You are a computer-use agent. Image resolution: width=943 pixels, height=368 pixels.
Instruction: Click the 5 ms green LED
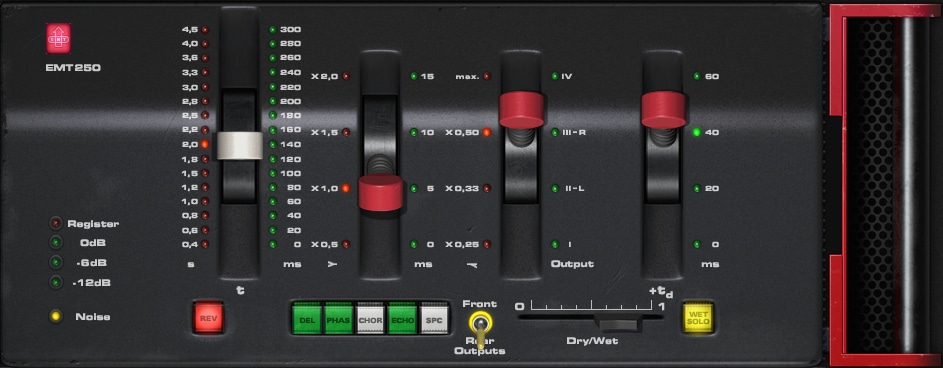(x=414, y=188)
